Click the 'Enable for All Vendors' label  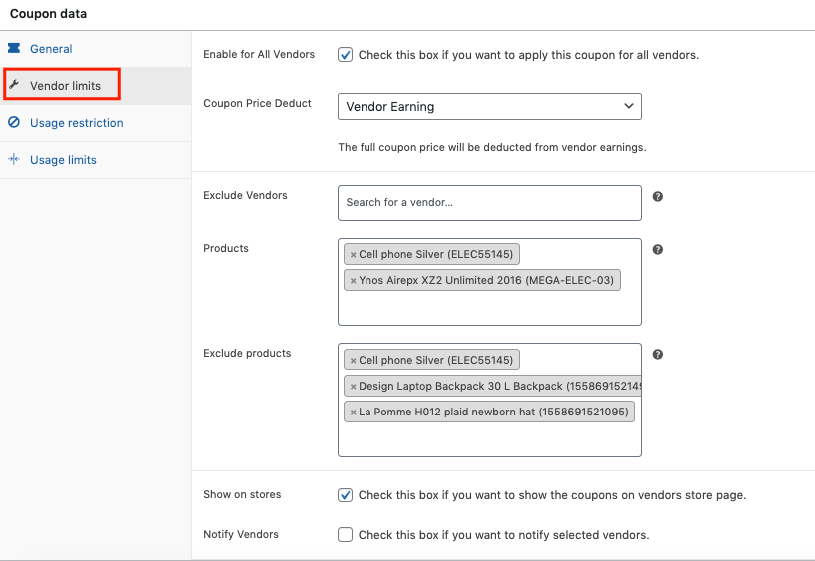coord(259,55)
